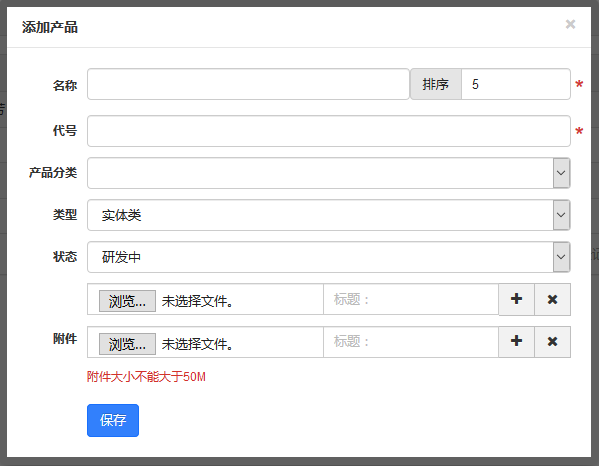Viewport: 599px width, 466px height.
Task: Click the remove X icon in the first attachment row
Action: (552, 299)
